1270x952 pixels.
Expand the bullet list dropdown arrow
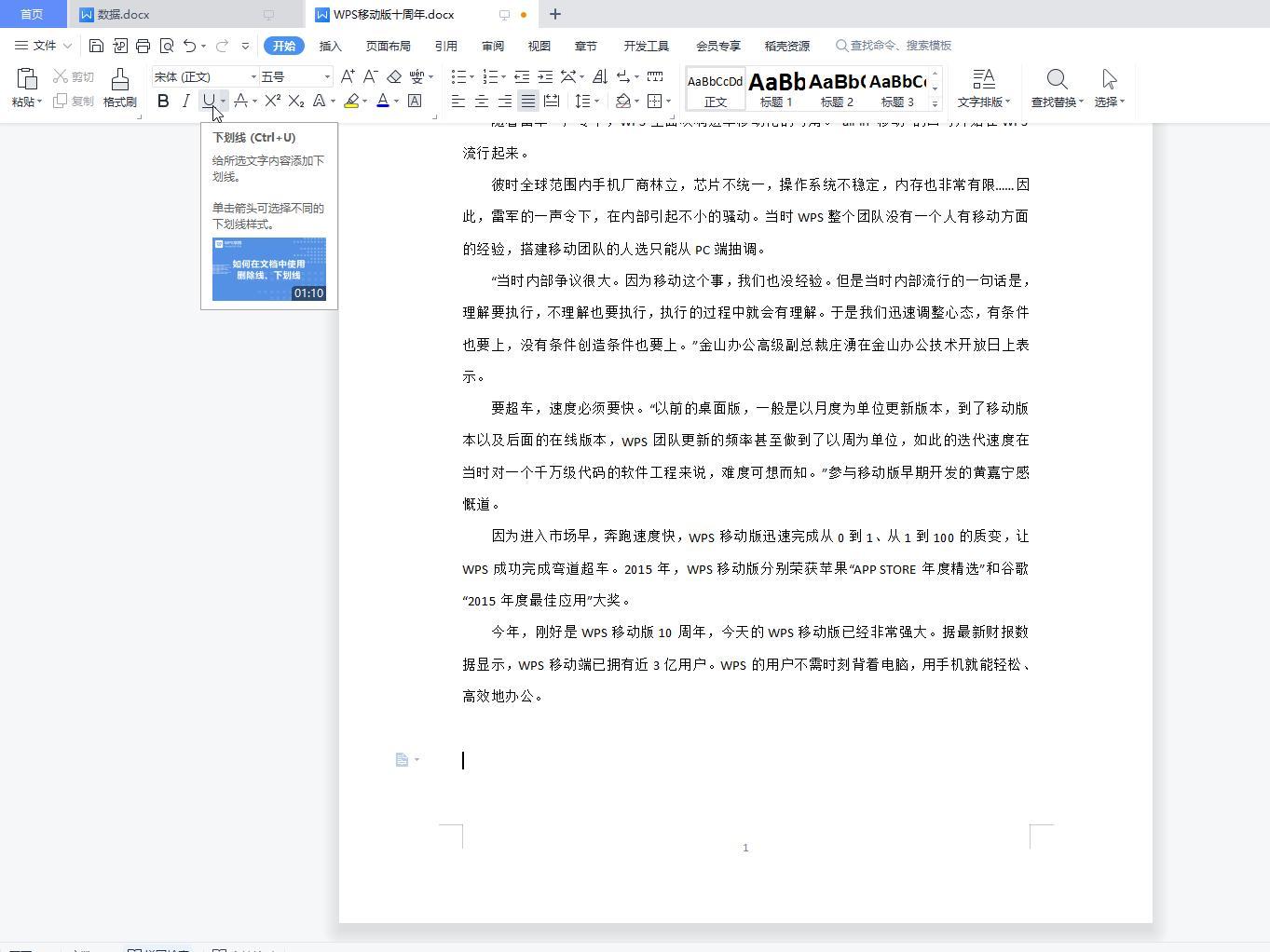pyautogui.click(x=471, y=76)
